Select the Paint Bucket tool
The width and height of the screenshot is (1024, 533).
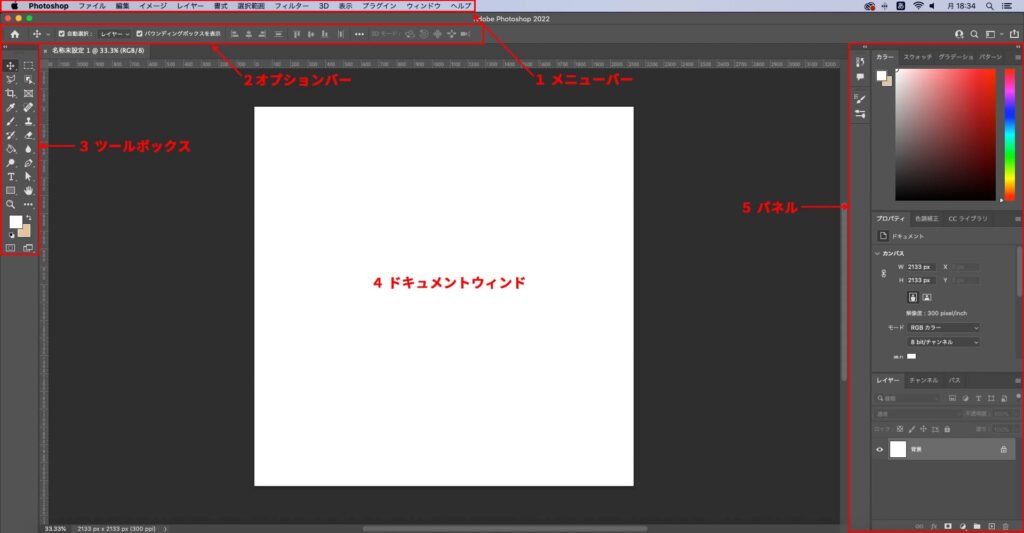pyautogui.click(x=10, y=149)
